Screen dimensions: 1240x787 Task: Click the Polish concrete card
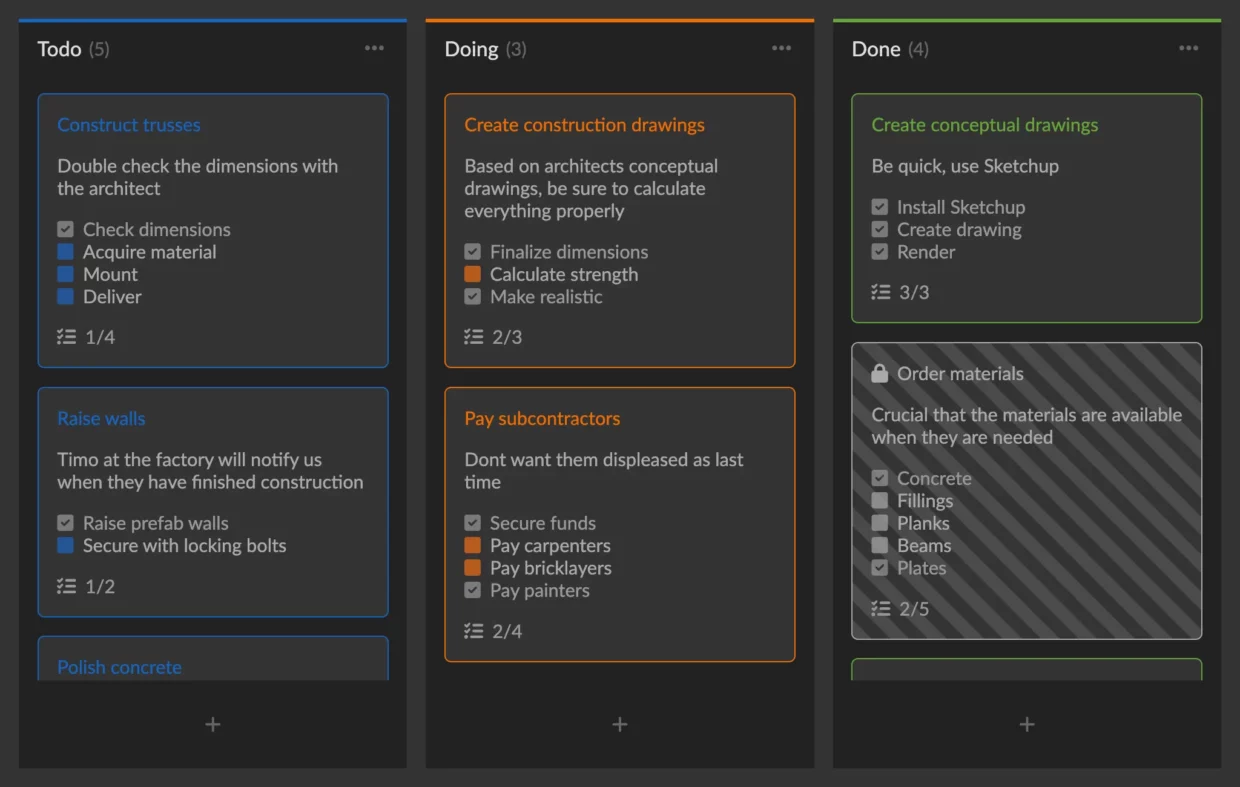pos(119,667)
